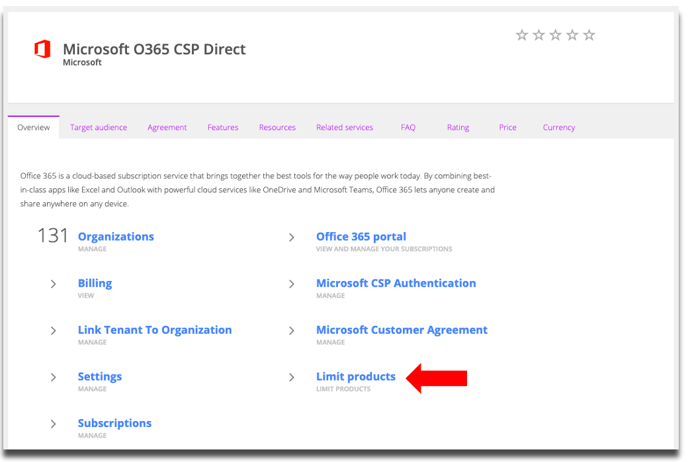Click the Microsoft Office logo icon
The image size is (688, 462).
coord(42,50)
